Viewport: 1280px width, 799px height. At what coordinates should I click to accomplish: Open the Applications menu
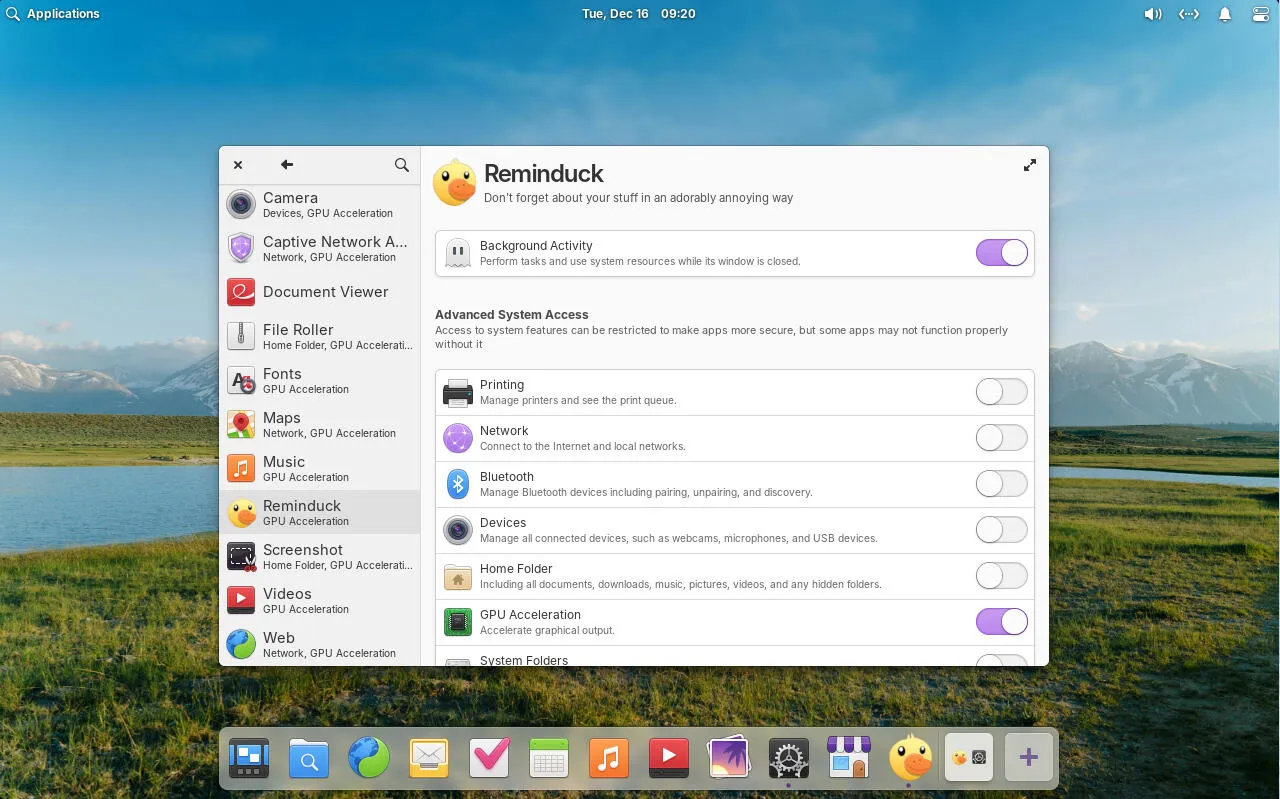54,13
